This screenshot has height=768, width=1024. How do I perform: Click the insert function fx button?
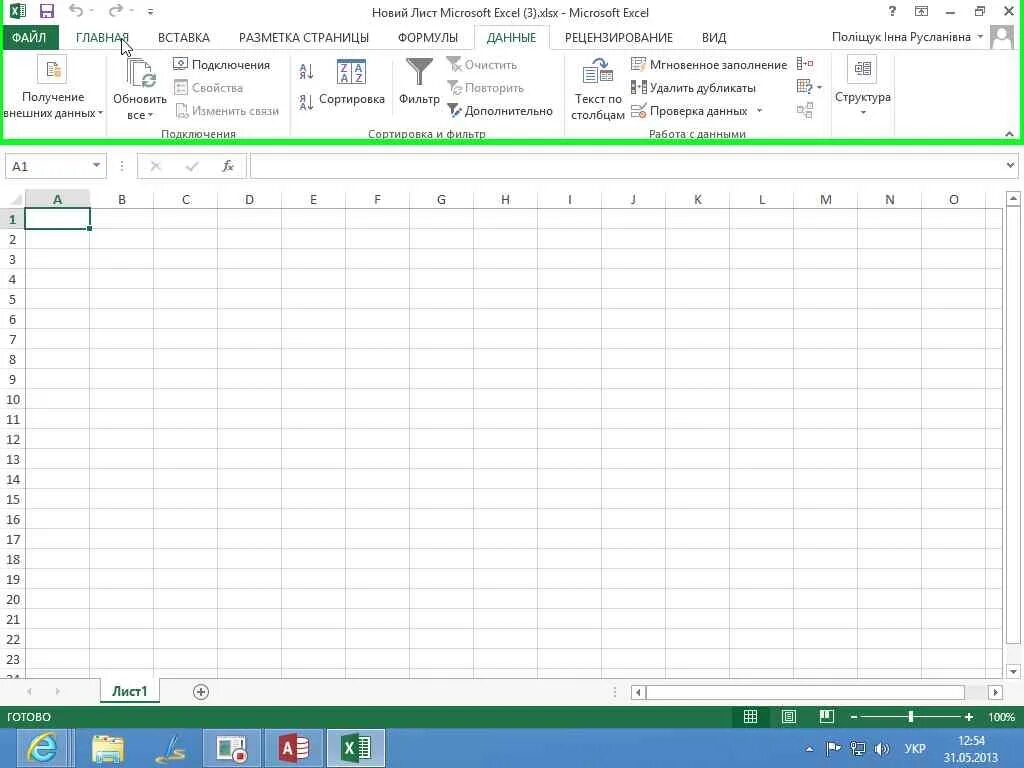tap(228, 166)
